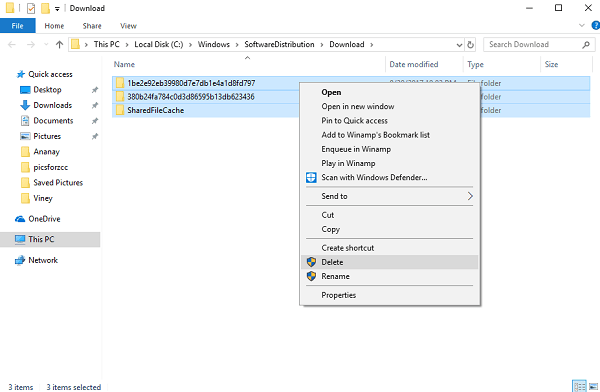Select folder 1be2e92eb39980d7e7db1e4a1d8fd797
The width and height of the screenshot is (600, 392).
191,83
